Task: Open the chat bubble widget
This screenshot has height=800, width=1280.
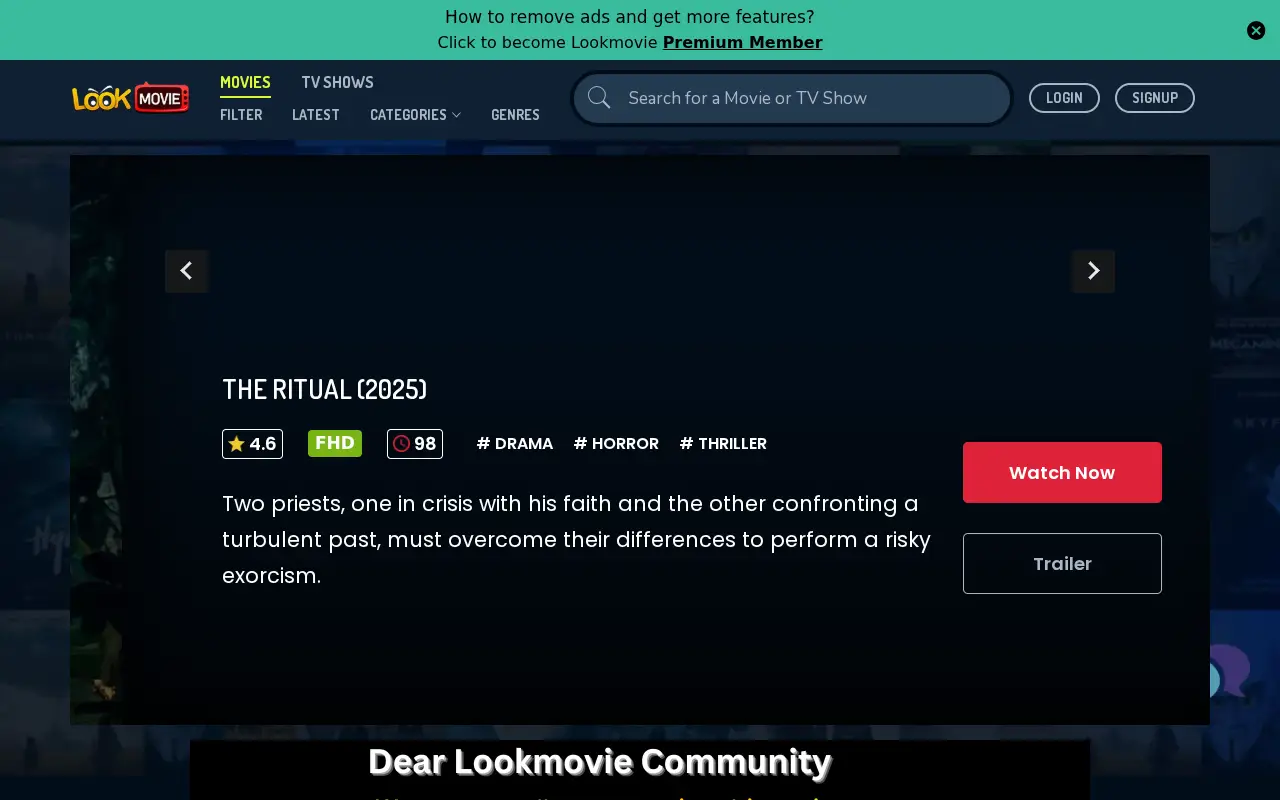Action: 1228,672
